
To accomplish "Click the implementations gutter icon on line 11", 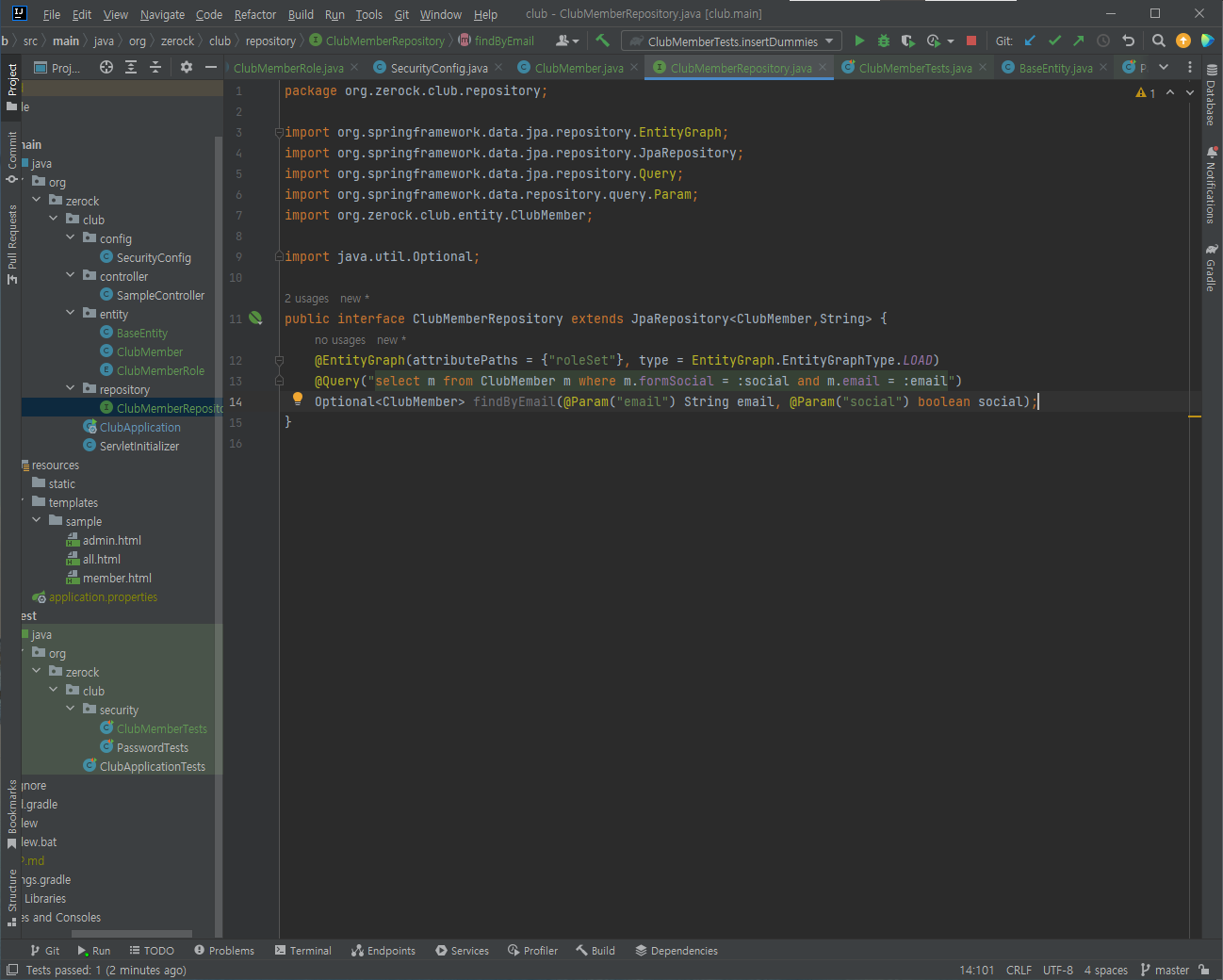I will point(255,318).
